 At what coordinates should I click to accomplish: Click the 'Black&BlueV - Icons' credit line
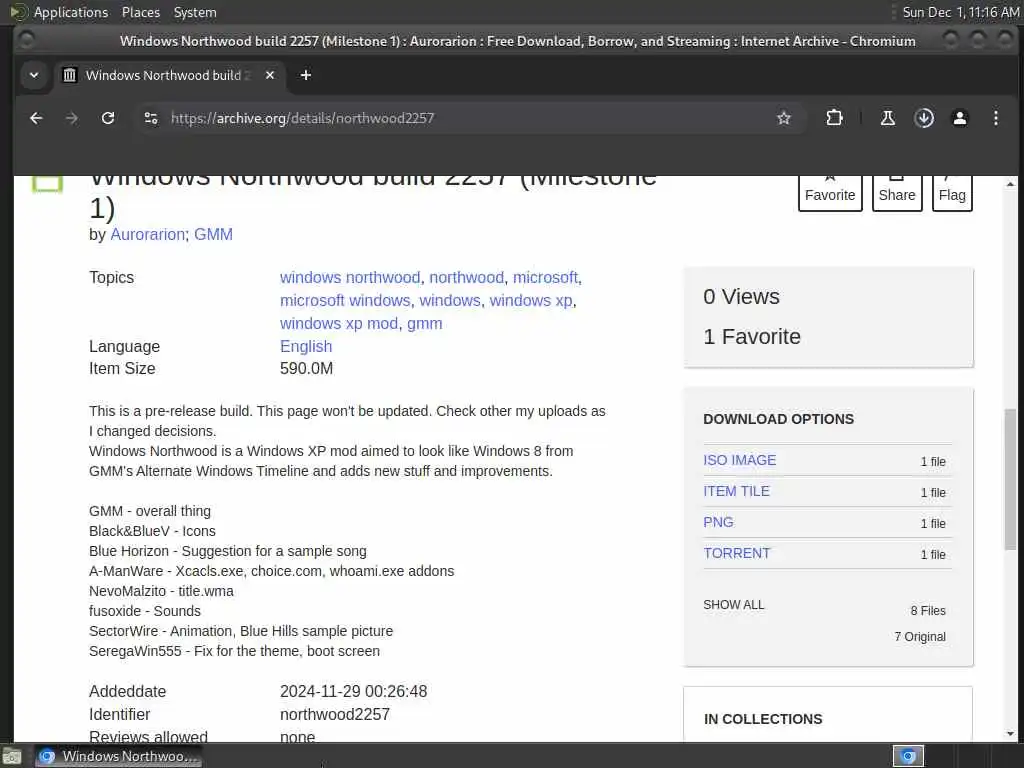(152, 531)
